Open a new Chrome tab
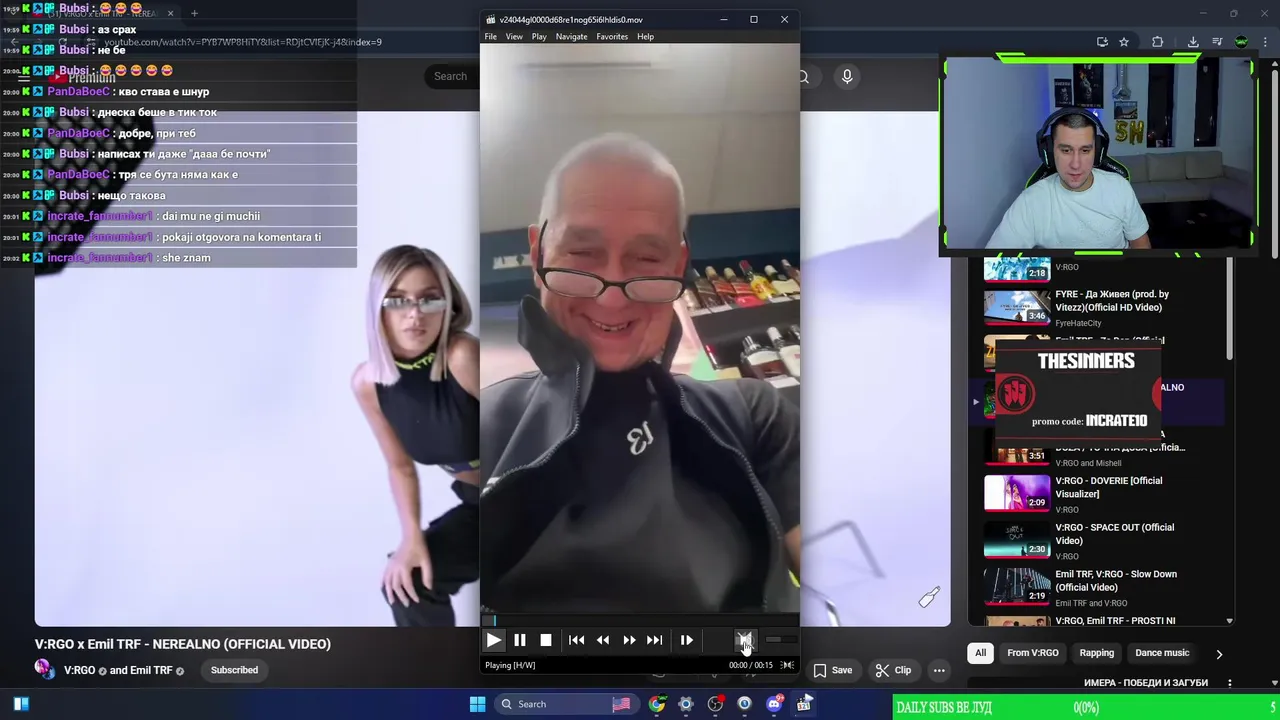Image resolution: width=1280 pixels, height=720 pixels. pyautogui.click(x=194, y=14)
